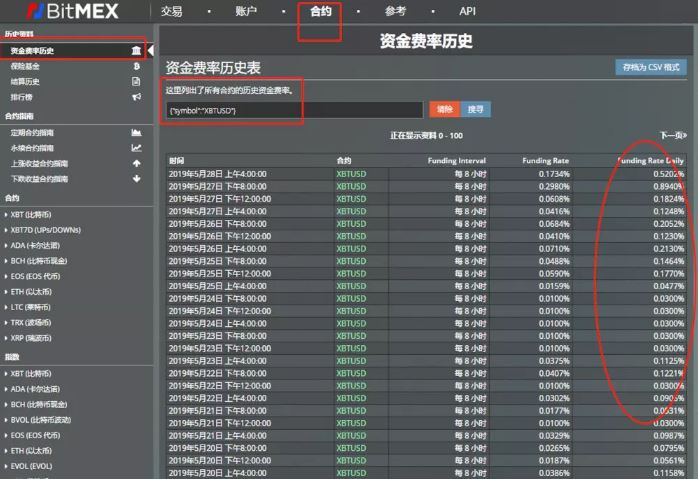Click the BitMEX logo
The width and height of the screenshot is (698, 479).
(x=73, y=11)
